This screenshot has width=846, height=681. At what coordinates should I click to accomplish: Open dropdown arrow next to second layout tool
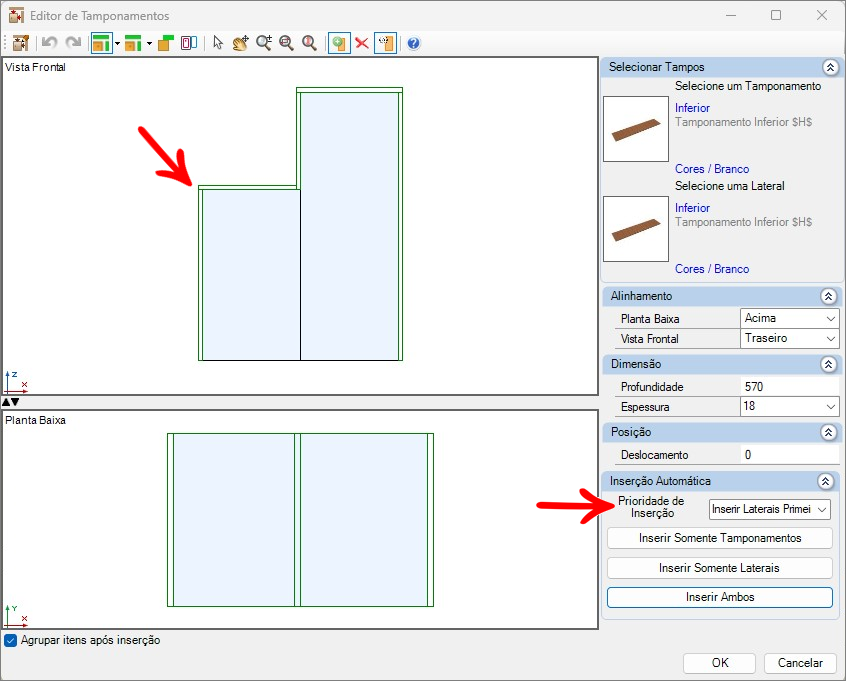pyautogui.click(x=149, y=43)
